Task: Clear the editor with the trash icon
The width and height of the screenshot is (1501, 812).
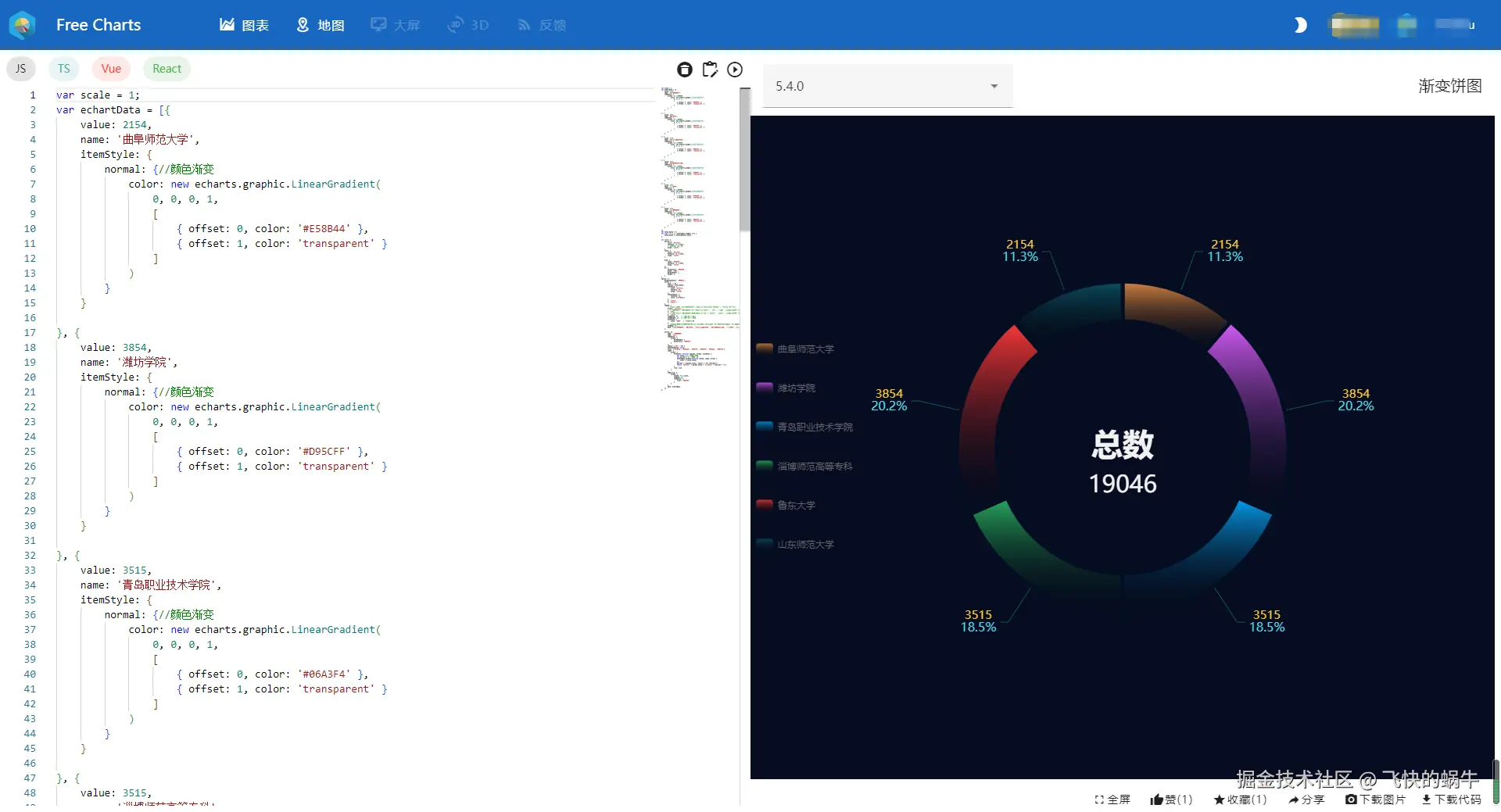Action: pos(685,70)
